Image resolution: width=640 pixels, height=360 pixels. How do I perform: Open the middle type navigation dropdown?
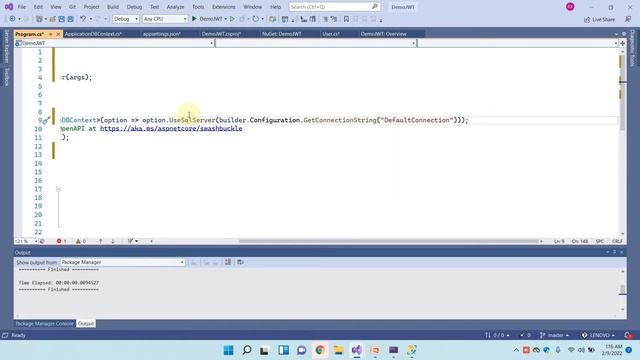(316, 43)
